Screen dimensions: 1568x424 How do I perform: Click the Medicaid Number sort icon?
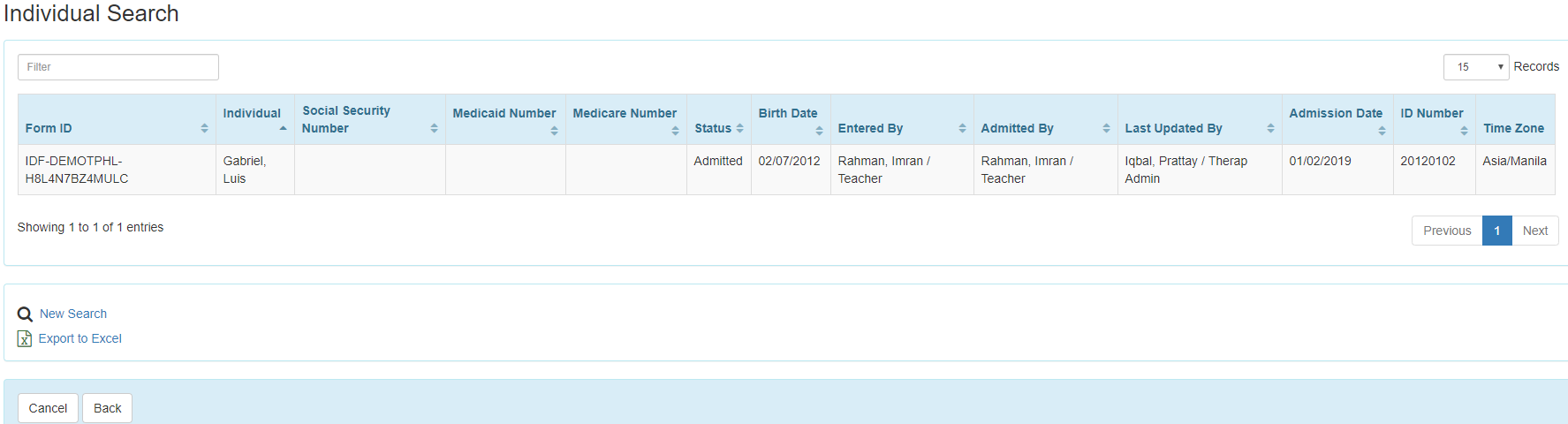554,131
